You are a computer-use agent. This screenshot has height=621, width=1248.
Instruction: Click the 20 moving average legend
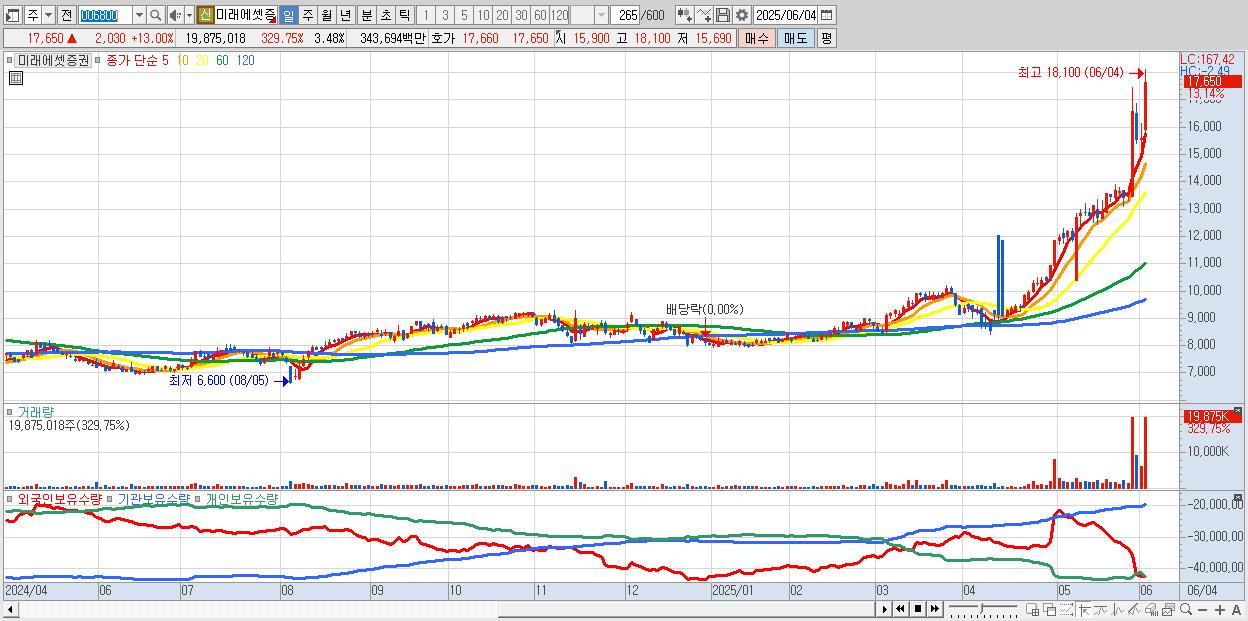[202, 60]
